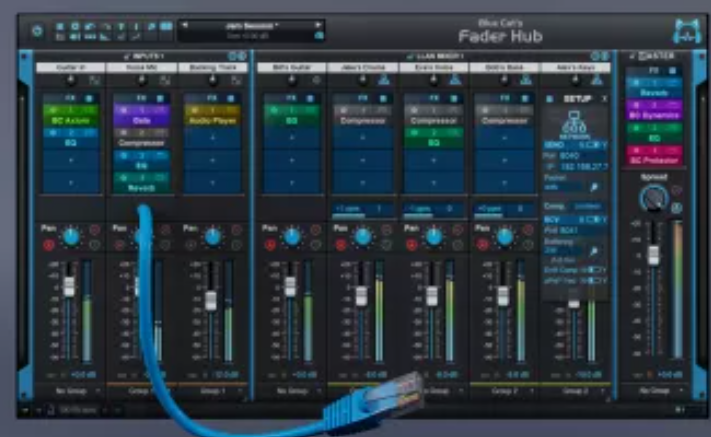Click the network diagram icon in SETUP panel
711x437 pixels.
click(x=574, y=124)
